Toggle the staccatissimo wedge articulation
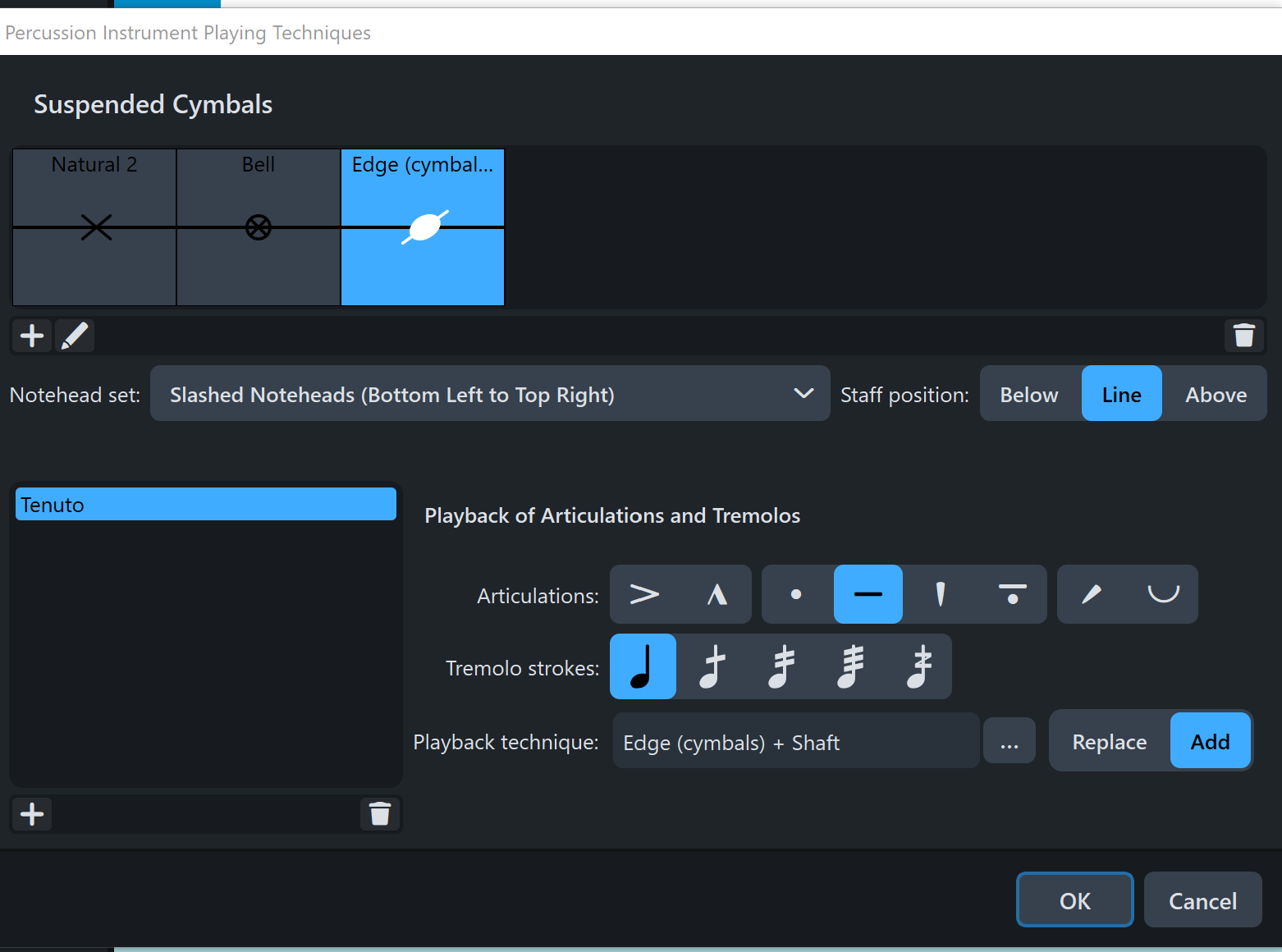Image resolution: width=1282 pixels, height=952 pixels. coord(941,594)
